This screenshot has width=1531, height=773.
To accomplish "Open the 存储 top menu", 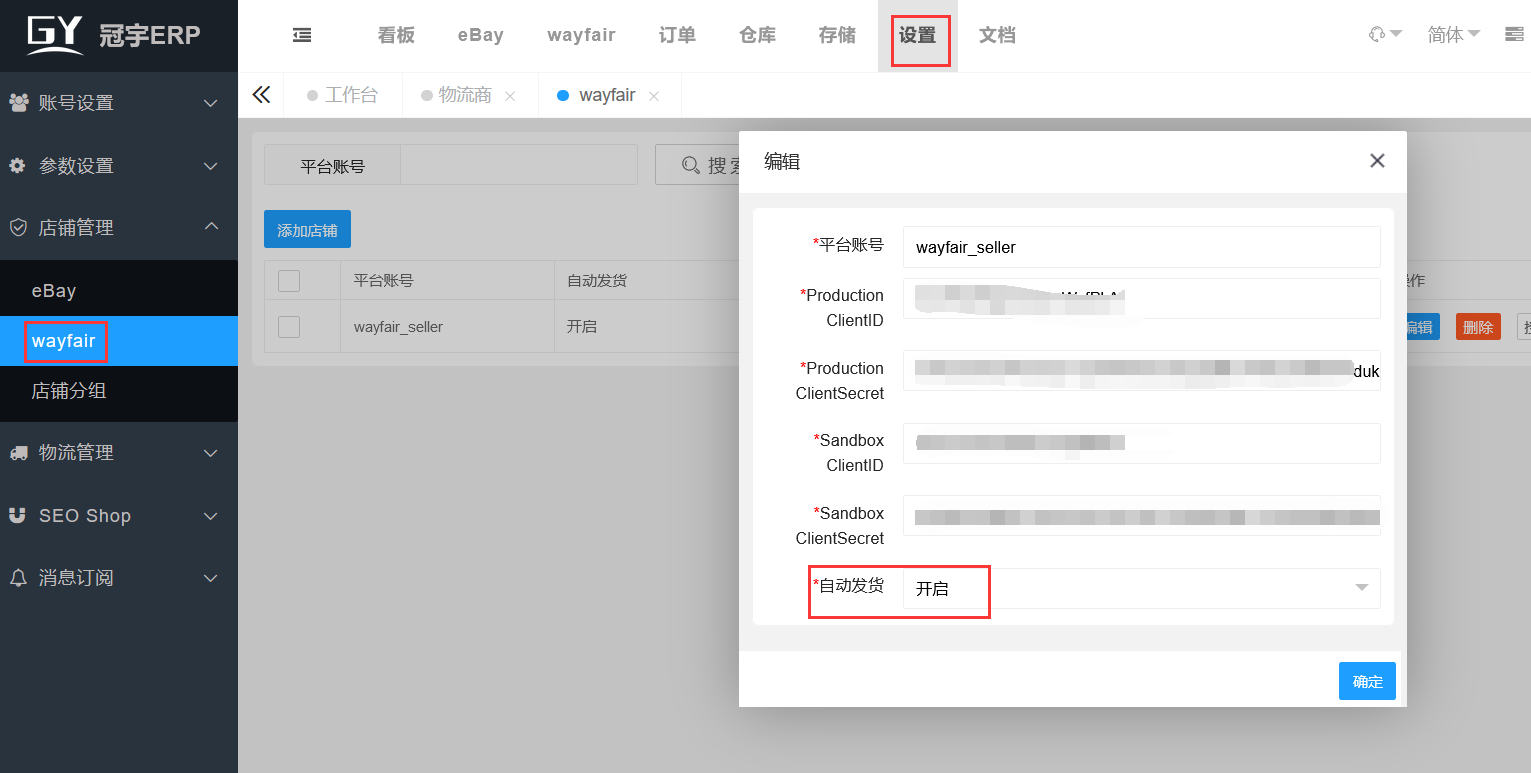I will [x=837, y=35].
